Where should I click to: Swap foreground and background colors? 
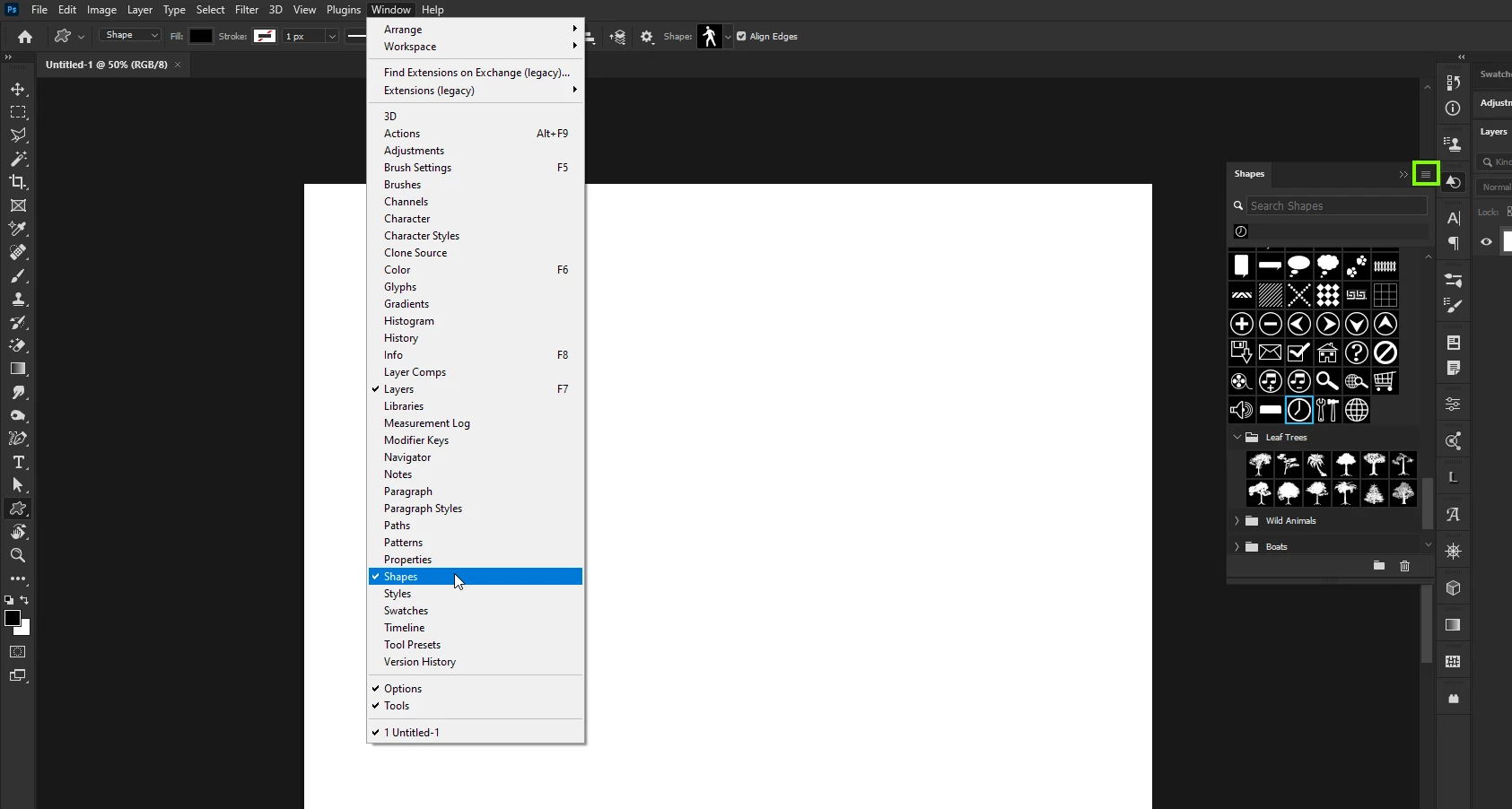[x=24, y=600]
